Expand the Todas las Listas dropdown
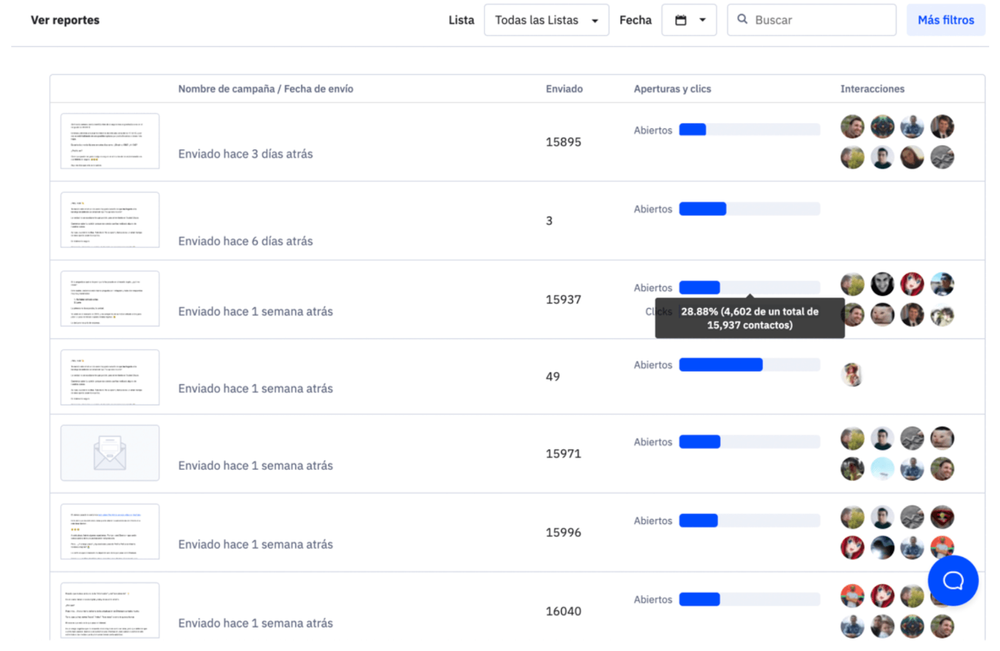 (x=546, y=20)
